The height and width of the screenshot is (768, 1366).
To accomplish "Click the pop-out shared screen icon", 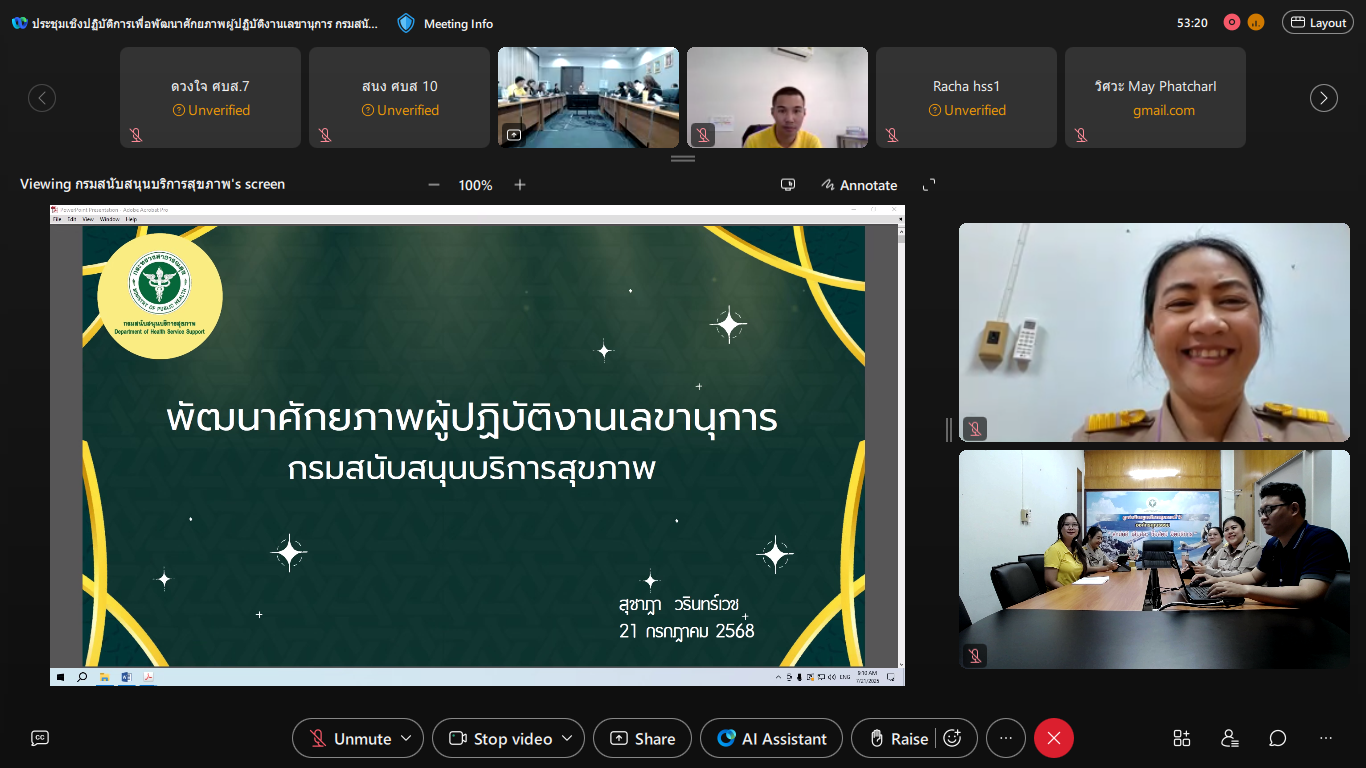I will (788, 185).
